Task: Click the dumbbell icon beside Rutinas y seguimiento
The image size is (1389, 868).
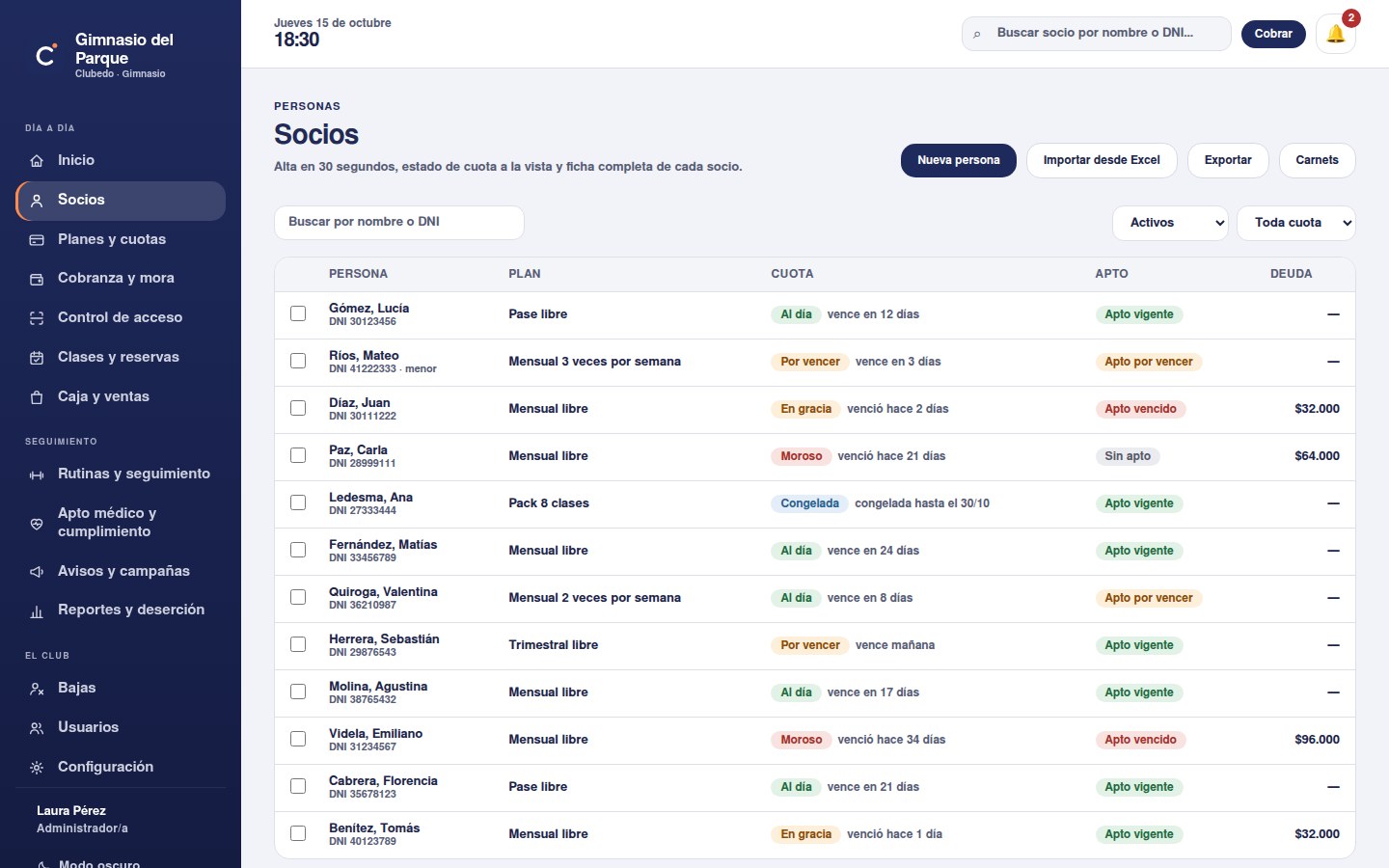Action: (37, 475)
